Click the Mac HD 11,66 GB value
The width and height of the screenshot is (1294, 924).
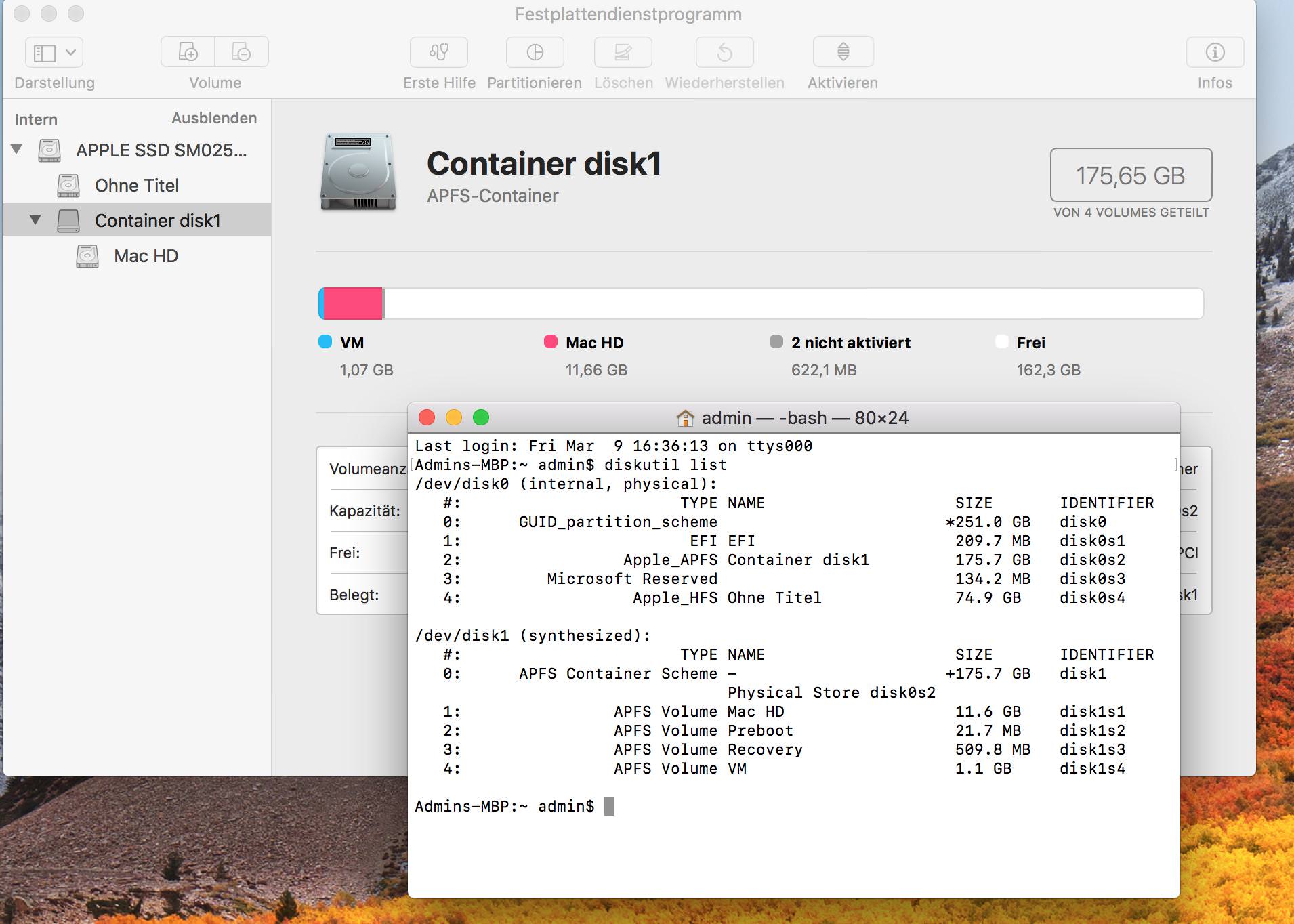pos(596,370)
